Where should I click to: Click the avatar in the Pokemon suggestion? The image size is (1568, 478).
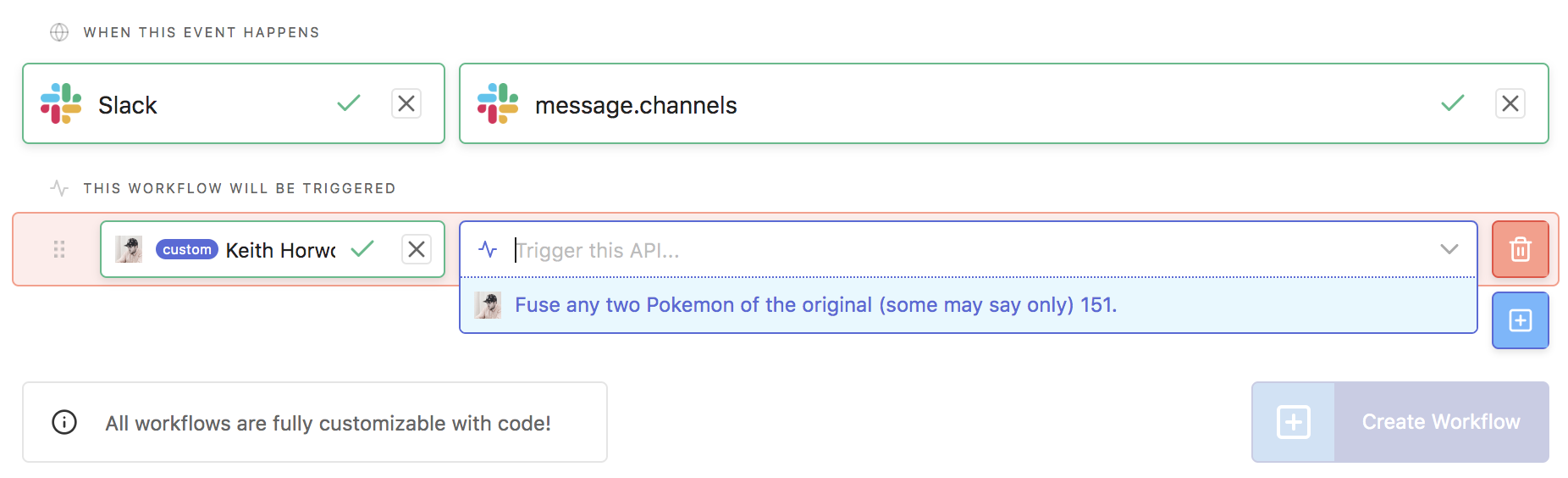(x=488, y=305)
